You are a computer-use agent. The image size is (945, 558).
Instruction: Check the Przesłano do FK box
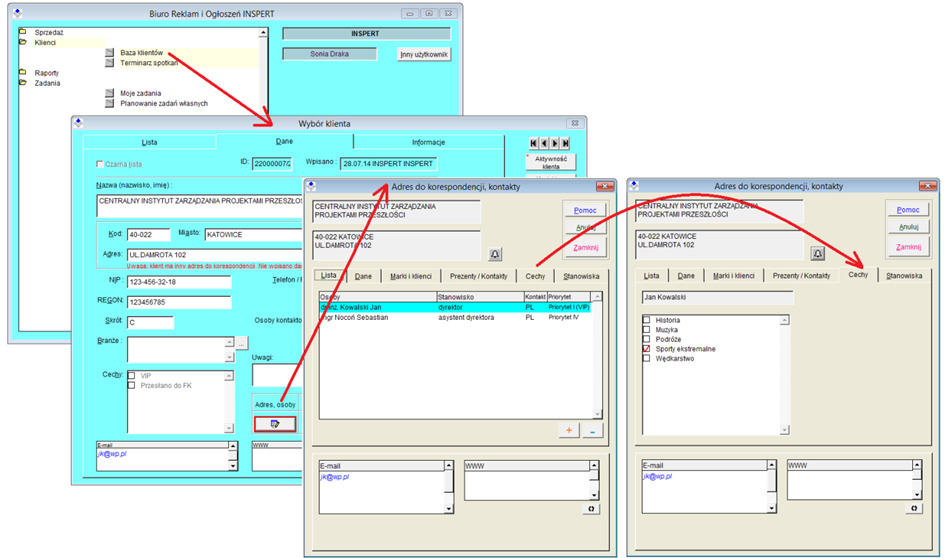tap(131, 385)
